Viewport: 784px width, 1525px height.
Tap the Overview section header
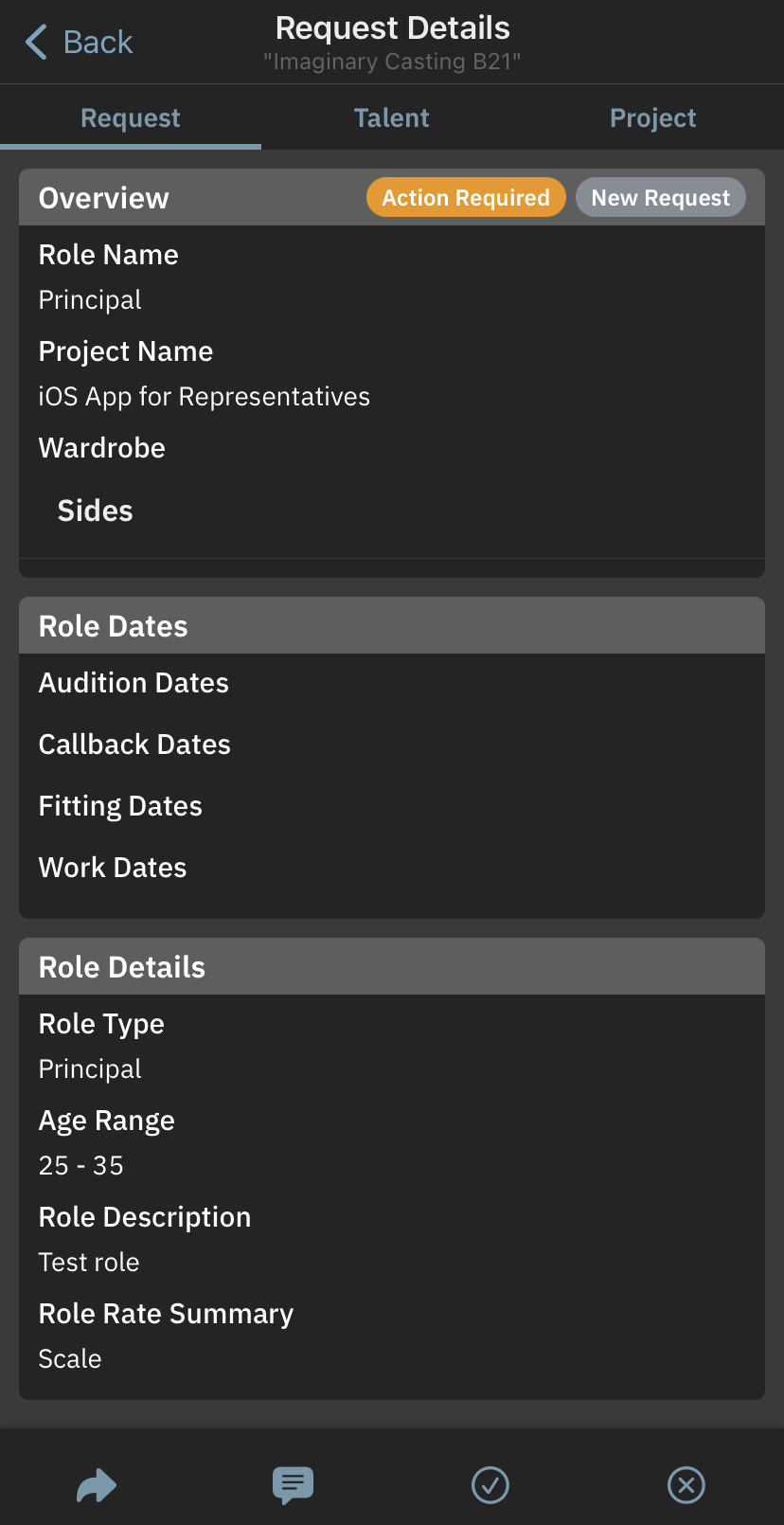click(x=104, y=198)
